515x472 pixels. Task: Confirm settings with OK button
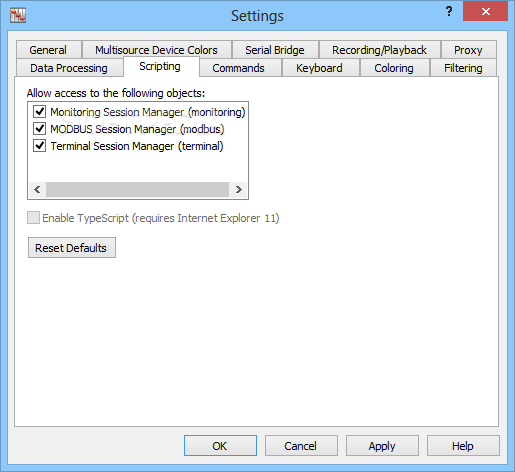coord(220,446)
